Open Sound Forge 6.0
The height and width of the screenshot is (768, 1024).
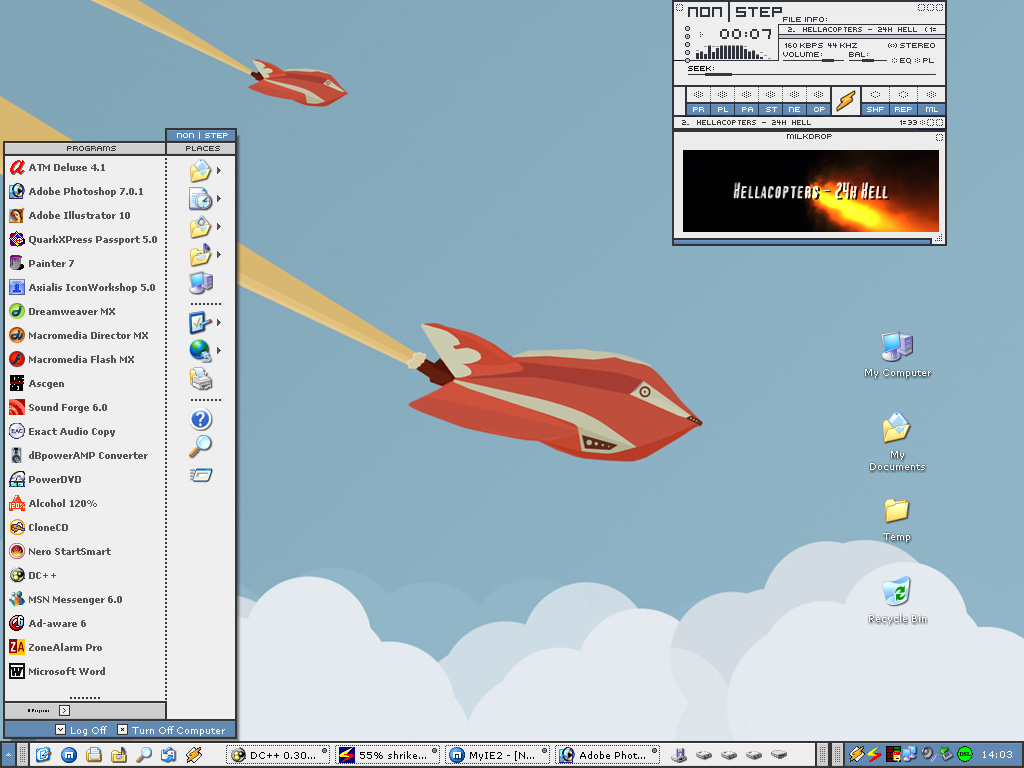(85, 408)
